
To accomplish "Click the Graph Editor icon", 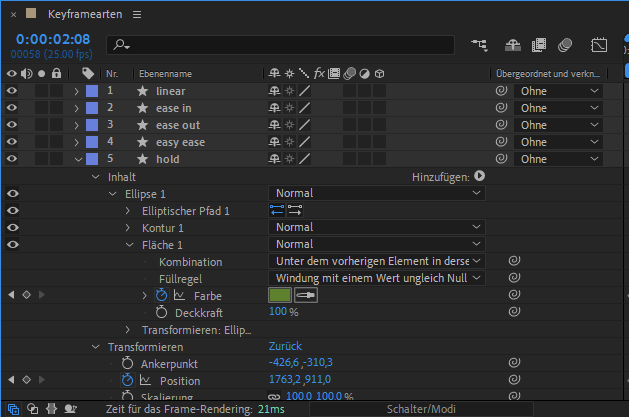I will 599,45.
